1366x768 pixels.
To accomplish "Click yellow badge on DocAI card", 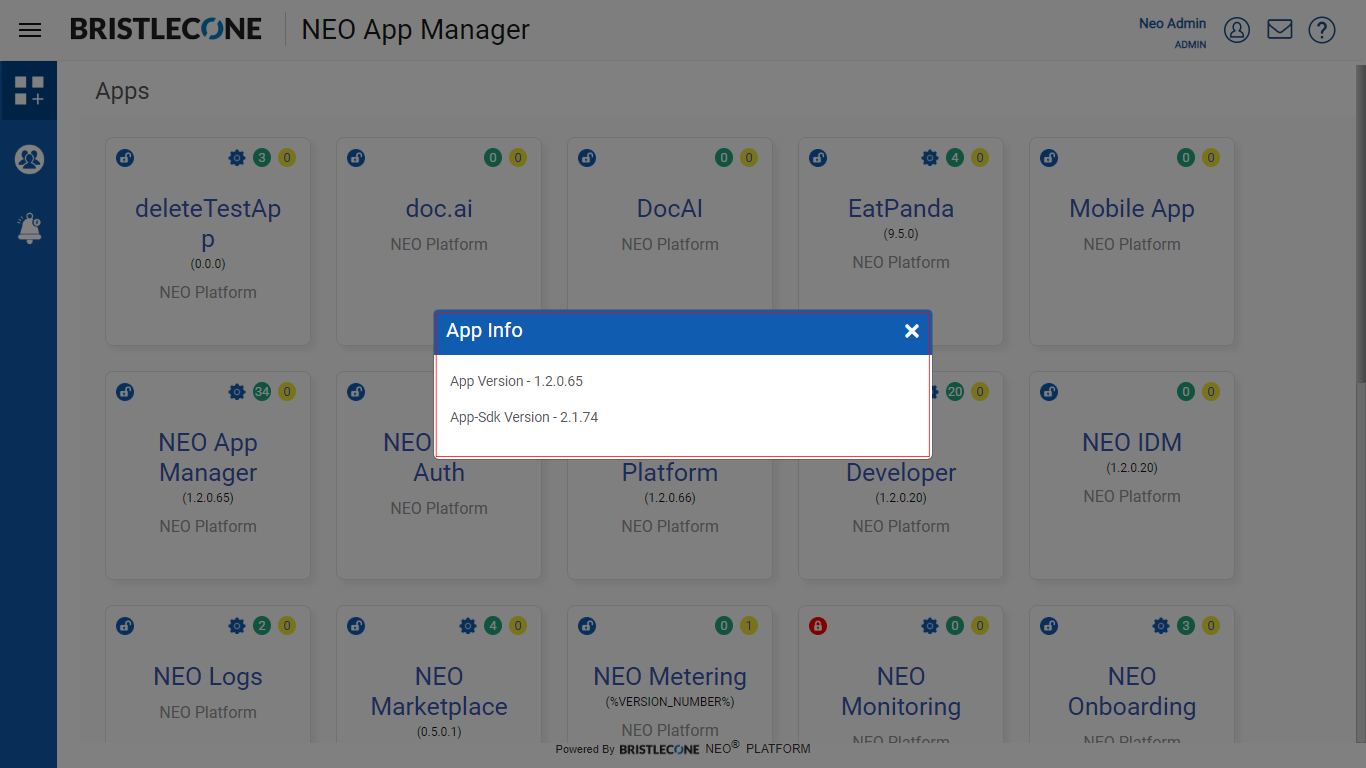I will (x=749, y=157).
